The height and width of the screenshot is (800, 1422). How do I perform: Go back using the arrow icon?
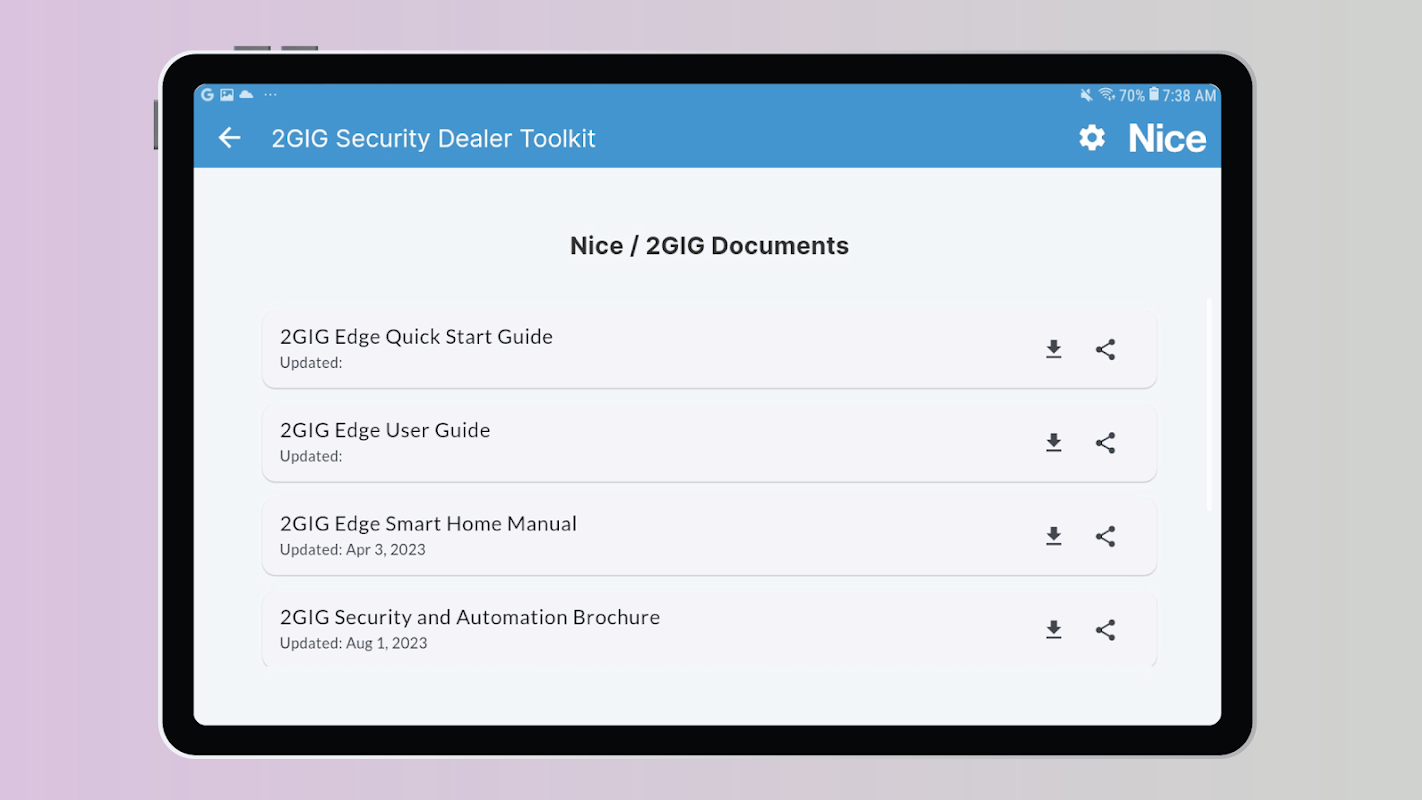(230, 138)
